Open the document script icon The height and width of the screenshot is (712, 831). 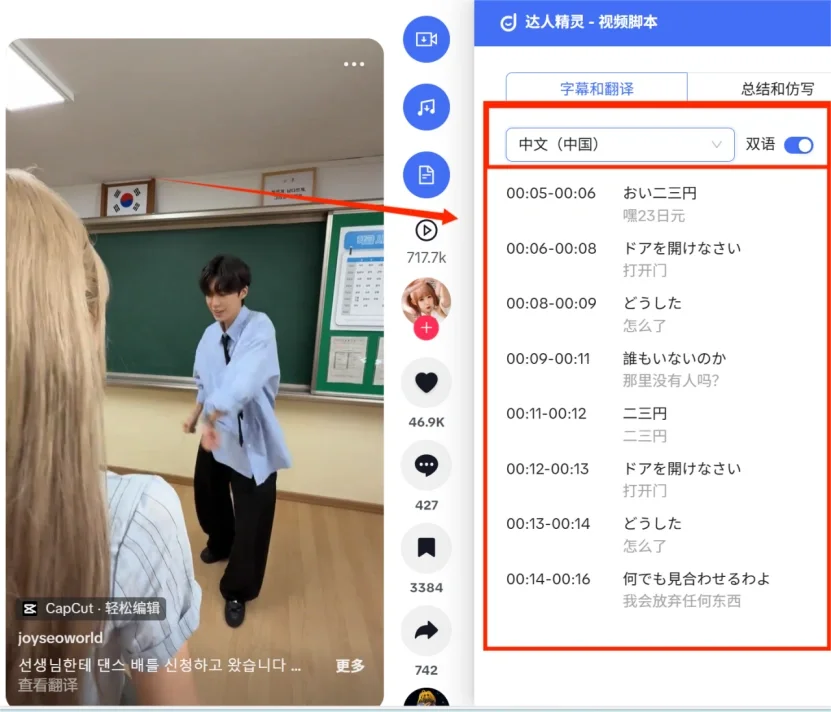[x=426, y=173]
